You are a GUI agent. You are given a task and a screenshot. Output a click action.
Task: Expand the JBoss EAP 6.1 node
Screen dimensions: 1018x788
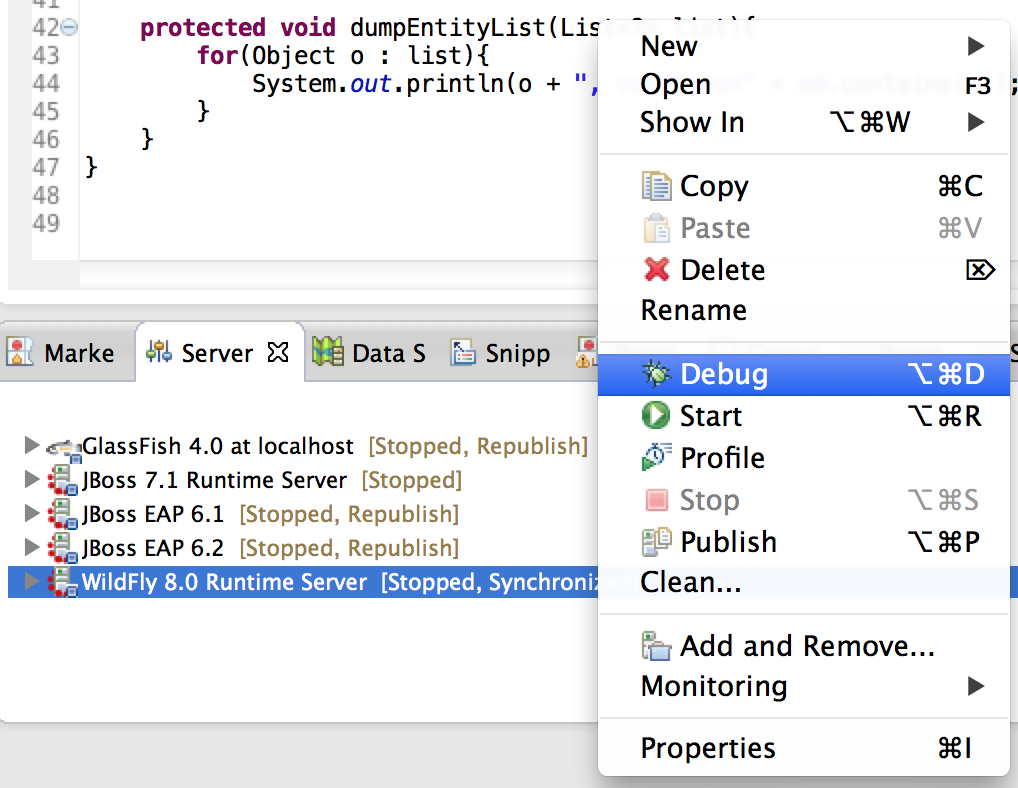pyautogui.click(x=31, y=513)
